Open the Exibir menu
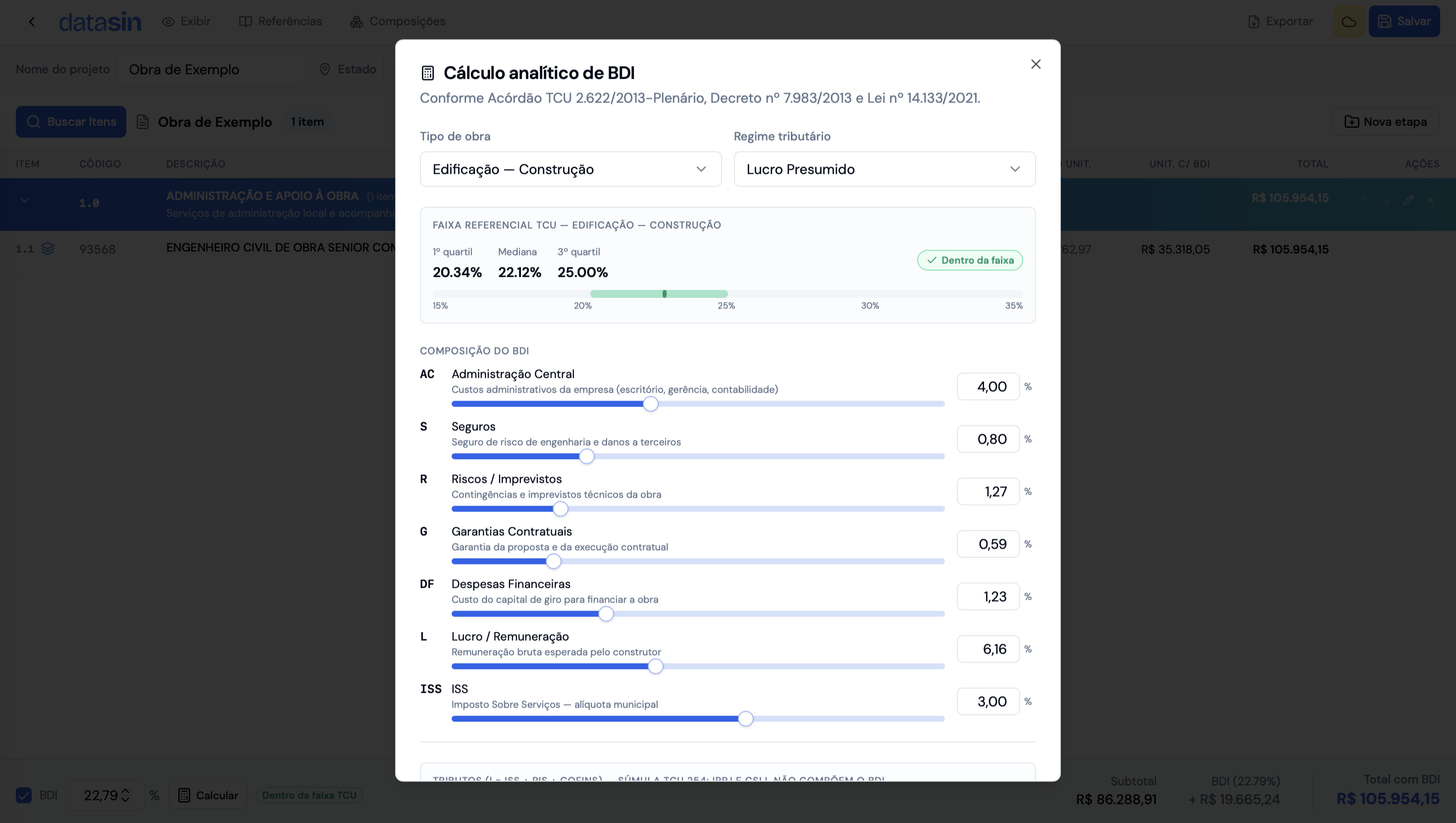 [186, 21]
